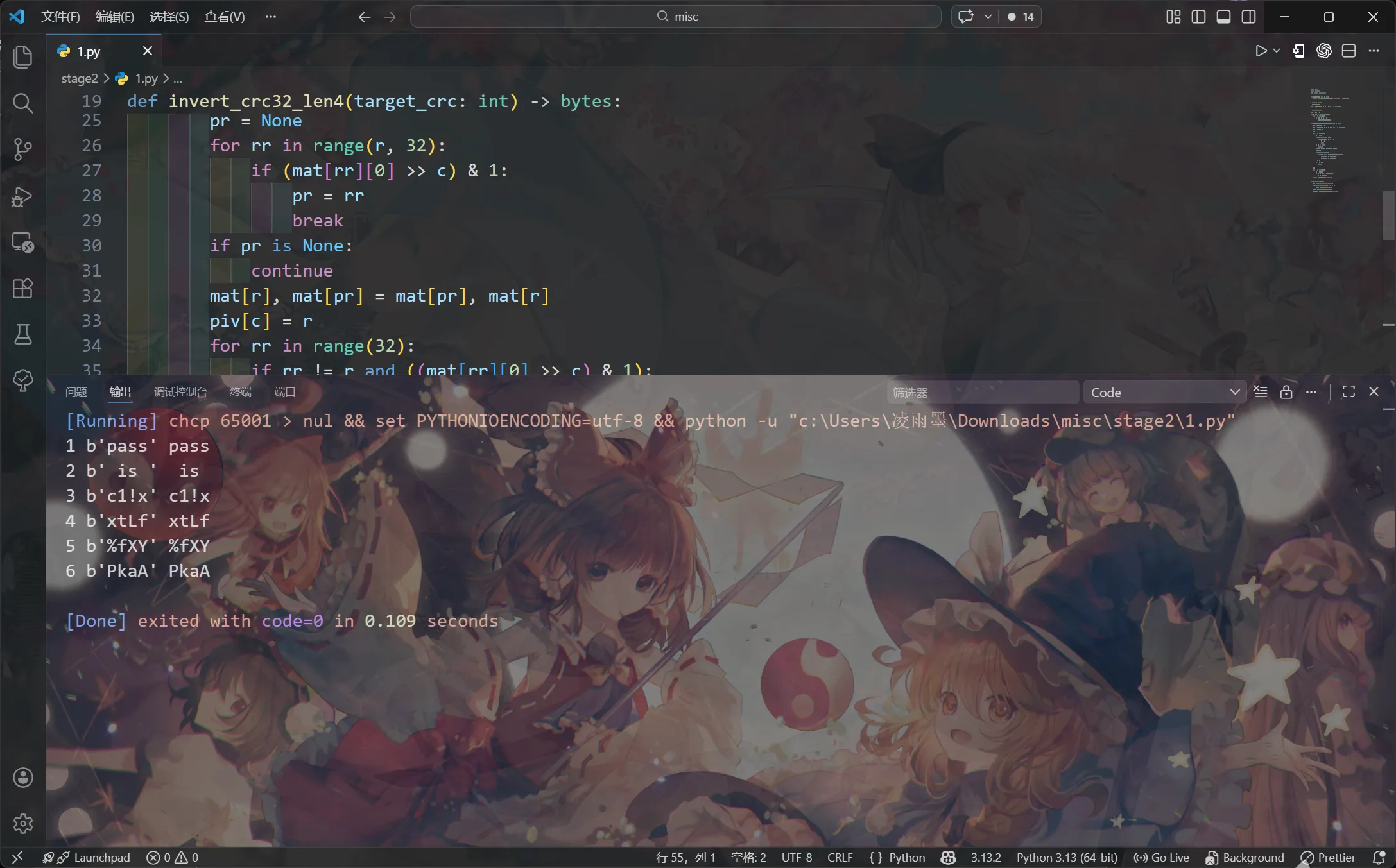The width and height of the screenshot is (1396, 868).
Task: Open the Explorer view in activity bar
Action: pyautogui.click(x=22, y=56)
